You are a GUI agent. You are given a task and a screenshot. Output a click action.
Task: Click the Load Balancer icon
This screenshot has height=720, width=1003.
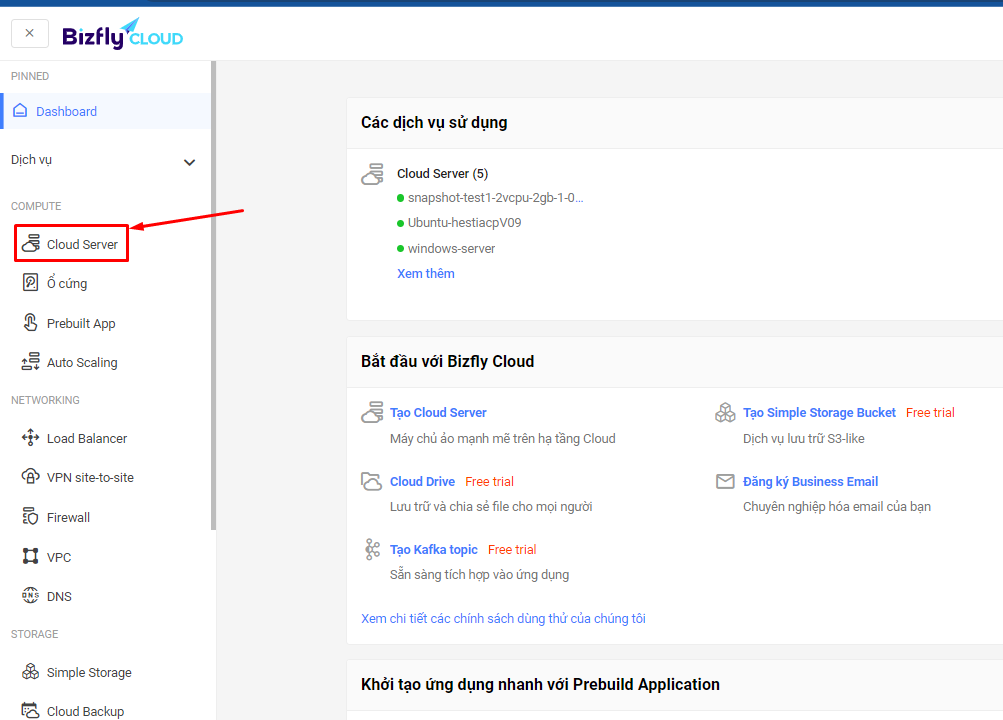(x=31, y=438)
